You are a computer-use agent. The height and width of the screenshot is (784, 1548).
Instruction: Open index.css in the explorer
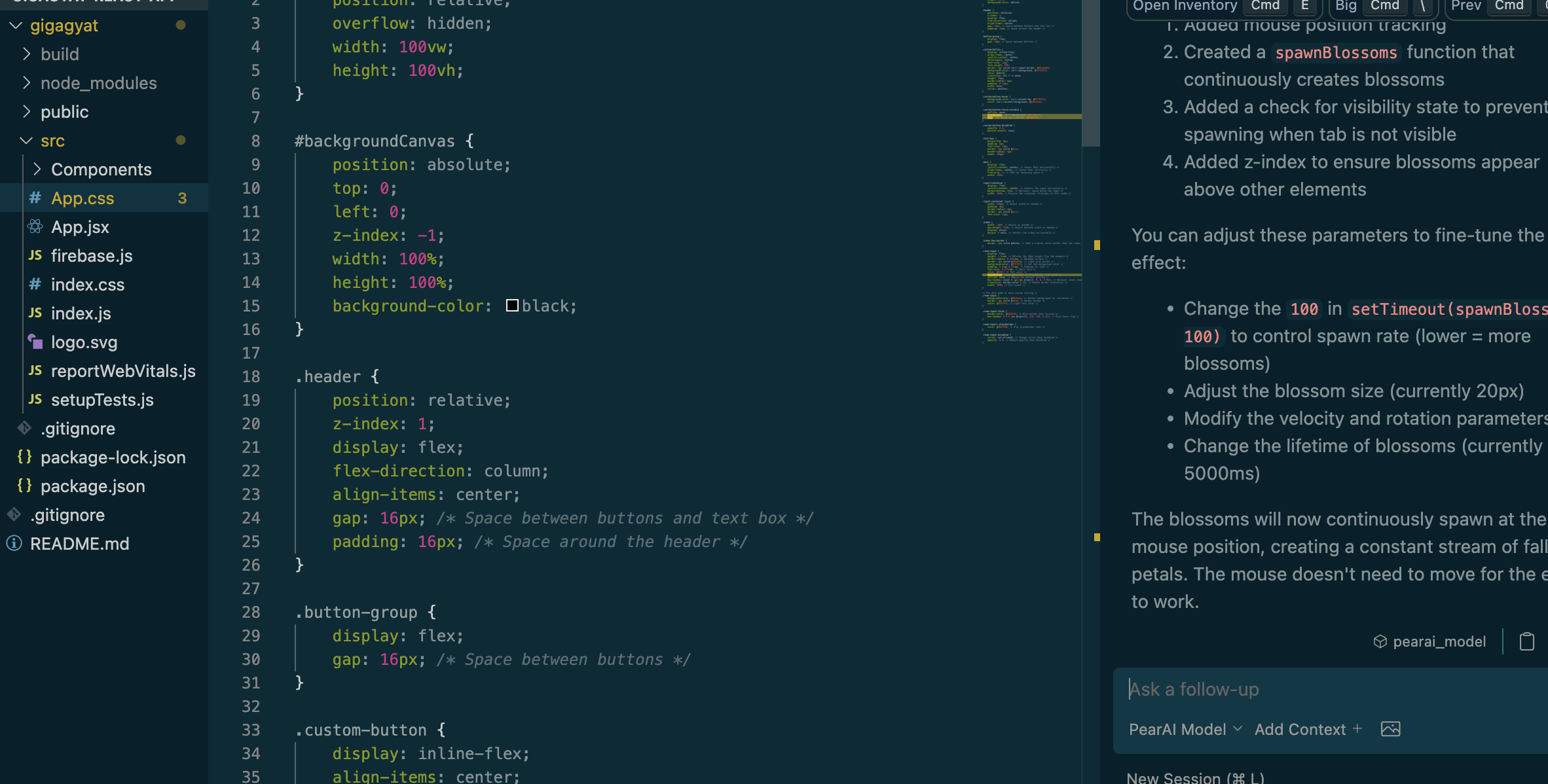pyautogui.click(x=88, y=285)
